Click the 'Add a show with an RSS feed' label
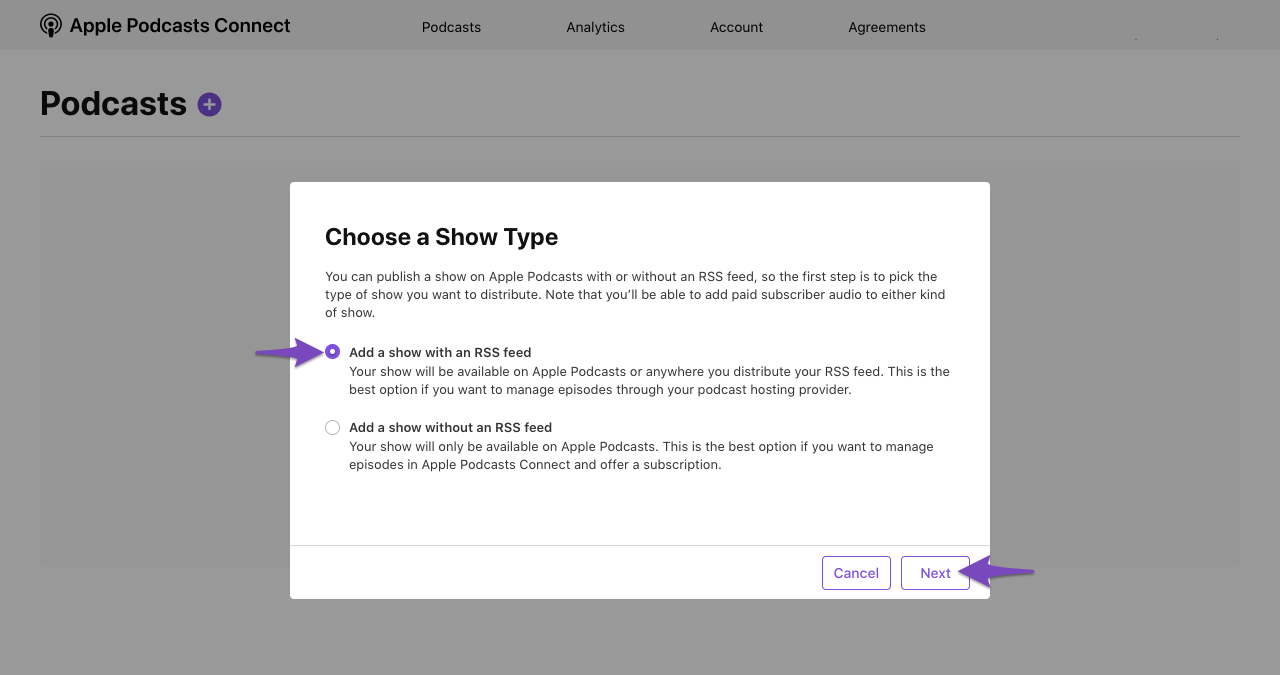This screenshot has width=1280, height=675. click(x=440, y=352)
